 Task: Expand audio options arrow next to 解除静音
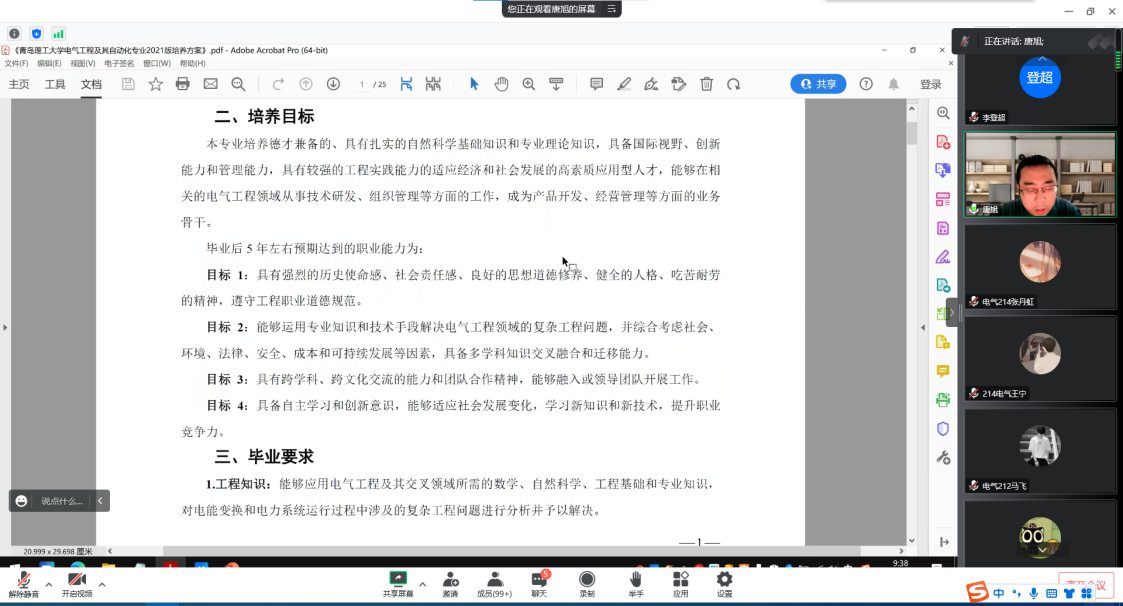pos(48,584)
